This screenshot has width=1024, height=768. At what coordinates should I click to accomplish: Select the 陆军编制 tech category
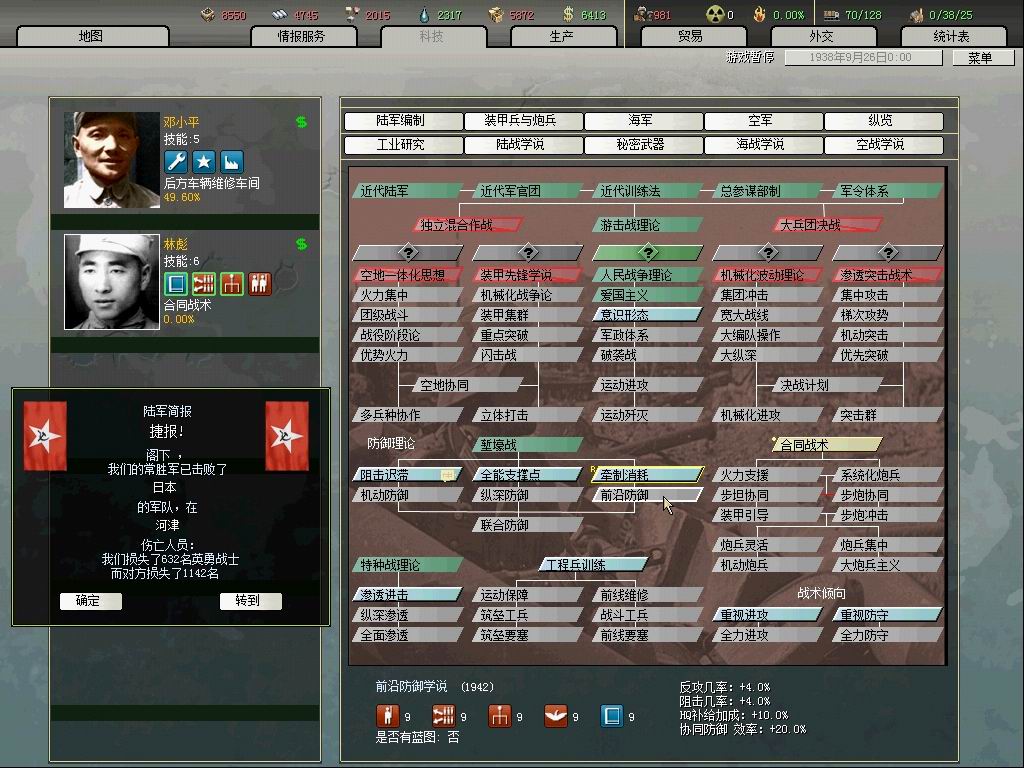click(x=404, y=121)
